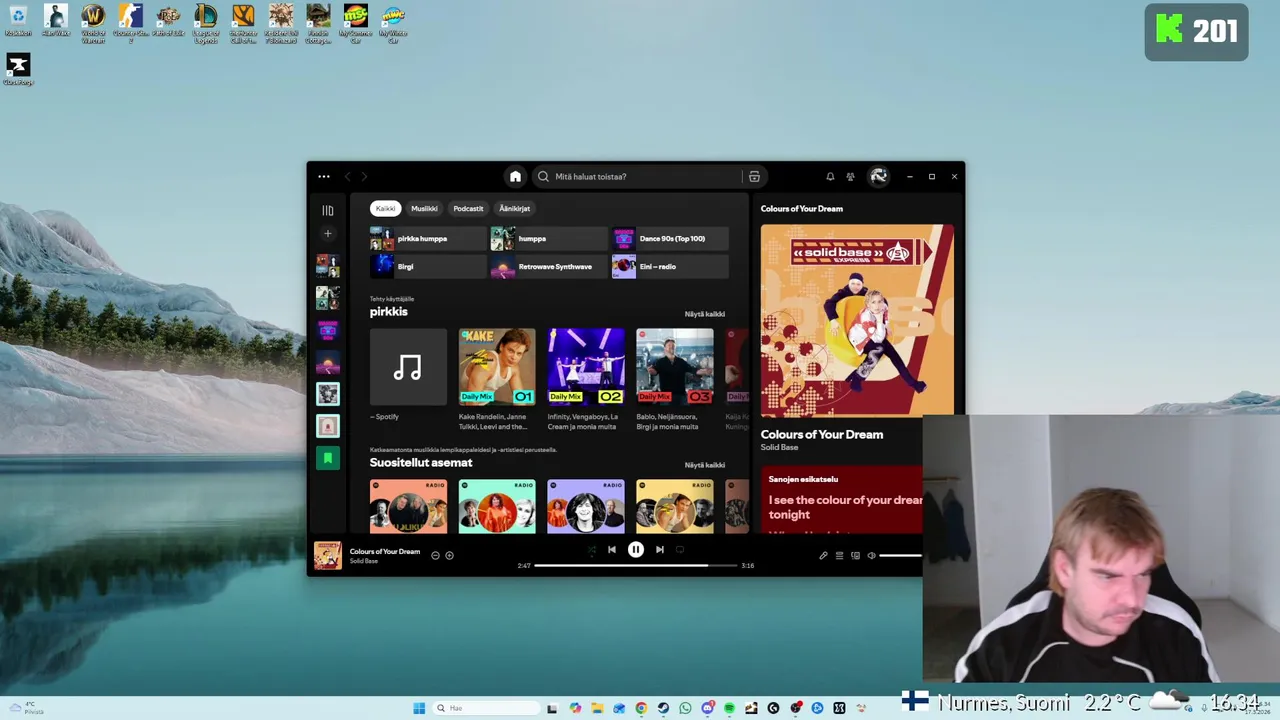Open WhatsApp from the taskbar
This screenshot has height=720, width=1280.
tap(685, 708)
